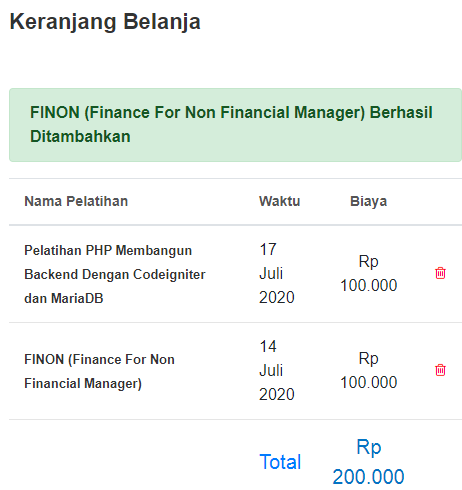Click the Rp 100.000 price of FINON training
The height and width of the screenshot is (490, 462).
point(368,370)
